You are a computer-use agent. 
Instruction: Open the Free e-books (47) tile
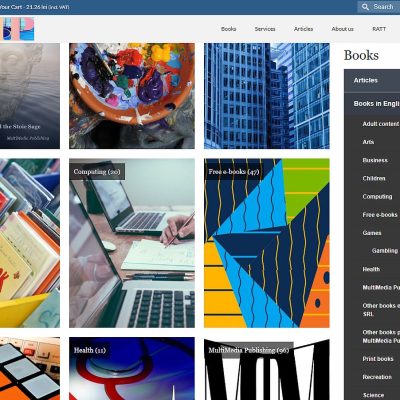pos(267,243)
